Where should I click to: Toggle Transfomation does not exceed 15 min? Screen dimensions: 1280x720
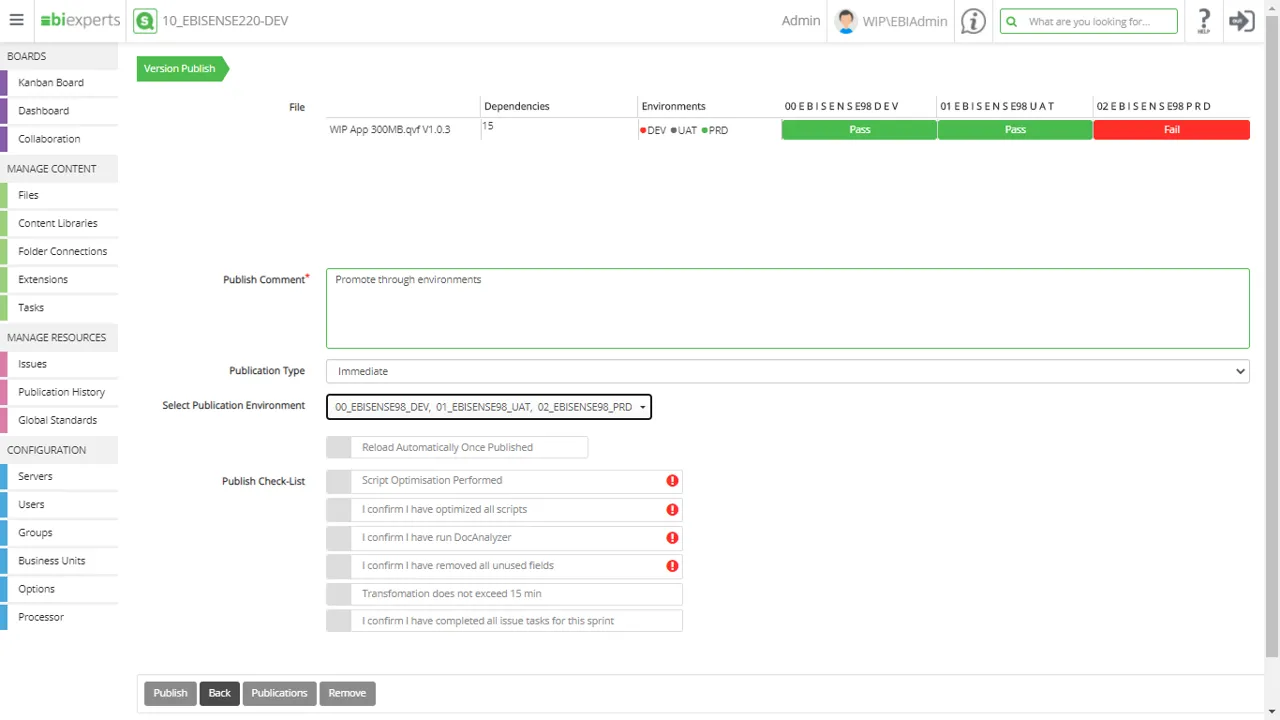point(339,594)
